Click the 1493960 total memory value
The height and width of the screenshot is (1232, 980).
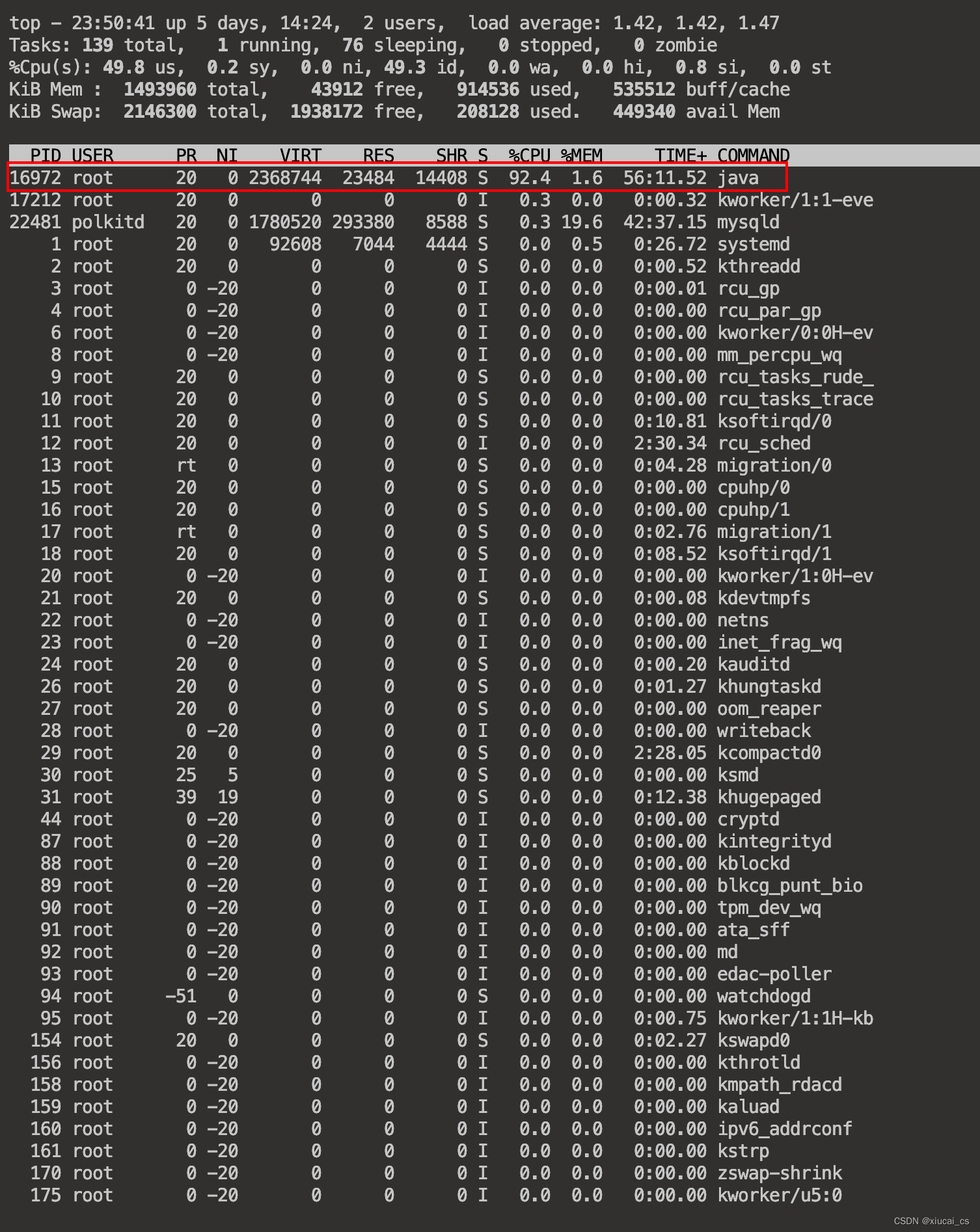tap(160, 89)
